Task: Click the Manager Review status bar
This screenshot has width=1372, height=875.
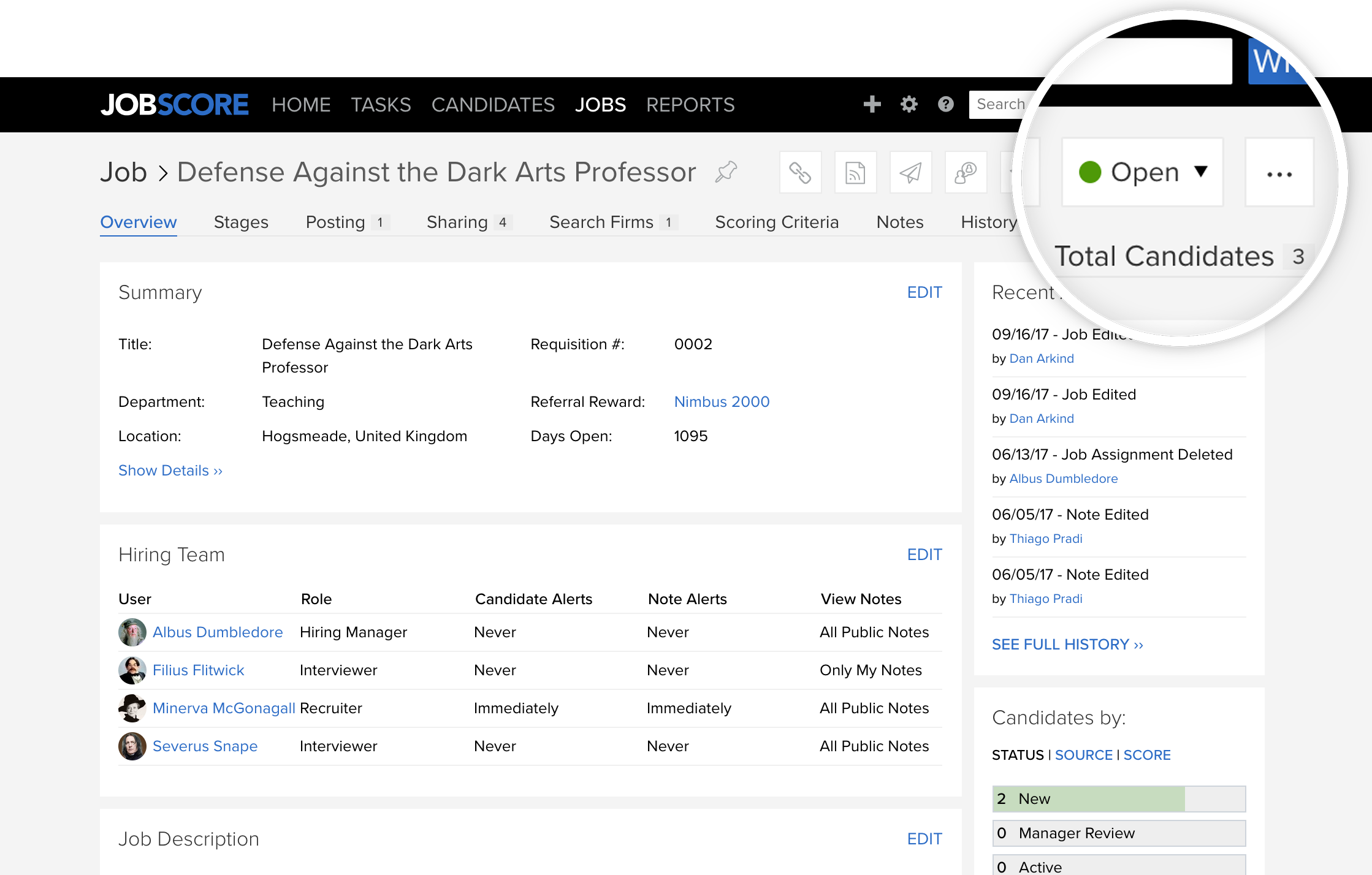Action: pos(1119,833)
